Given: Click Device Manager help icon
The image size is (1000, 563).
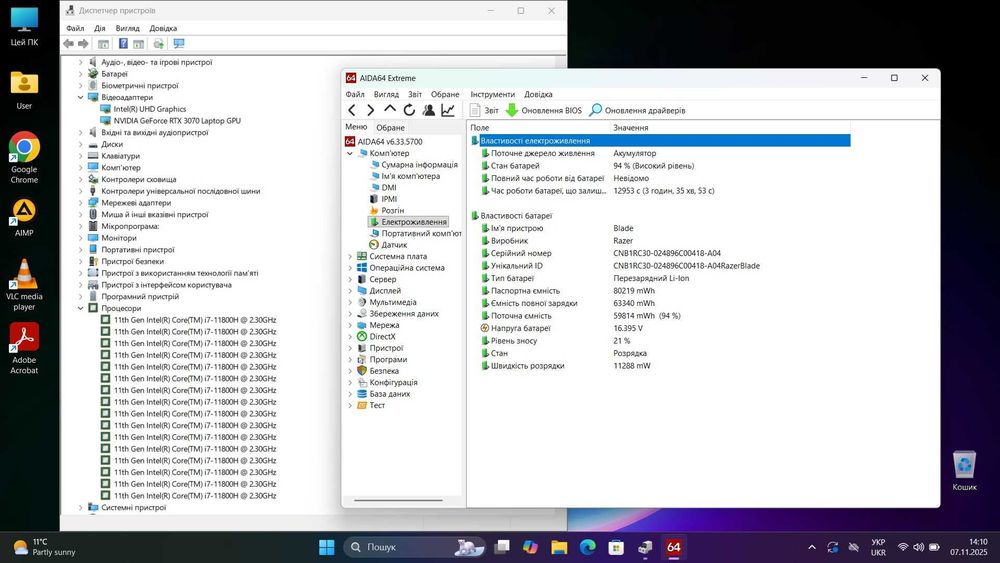Looking at the screenshot, I should click(123, 43).
